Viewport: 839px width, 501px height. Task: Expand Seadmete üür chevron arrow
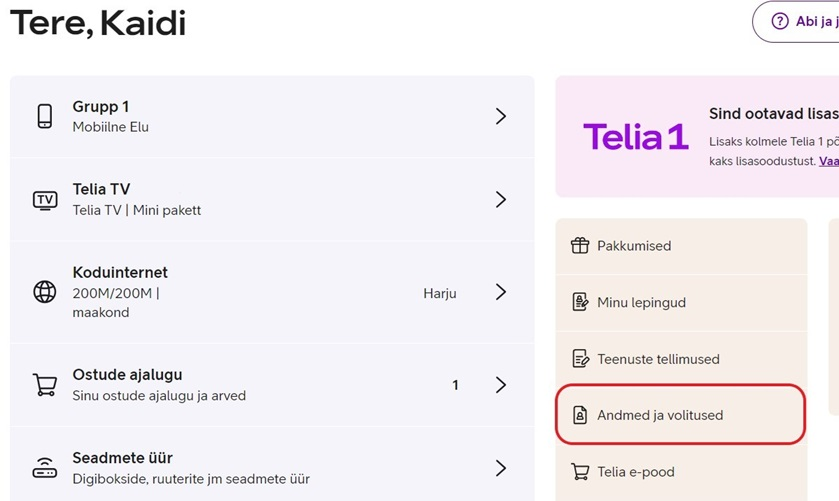501,468
